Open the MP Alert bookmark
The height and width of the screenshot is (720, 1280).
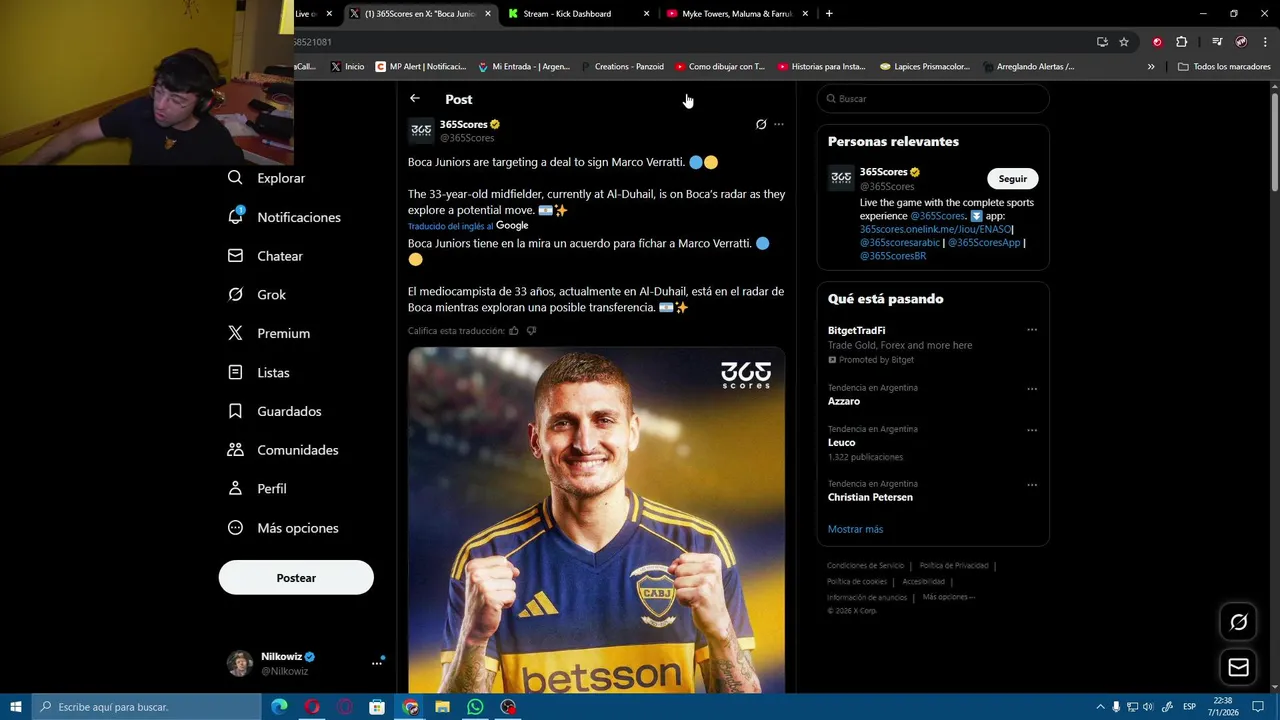421,67
